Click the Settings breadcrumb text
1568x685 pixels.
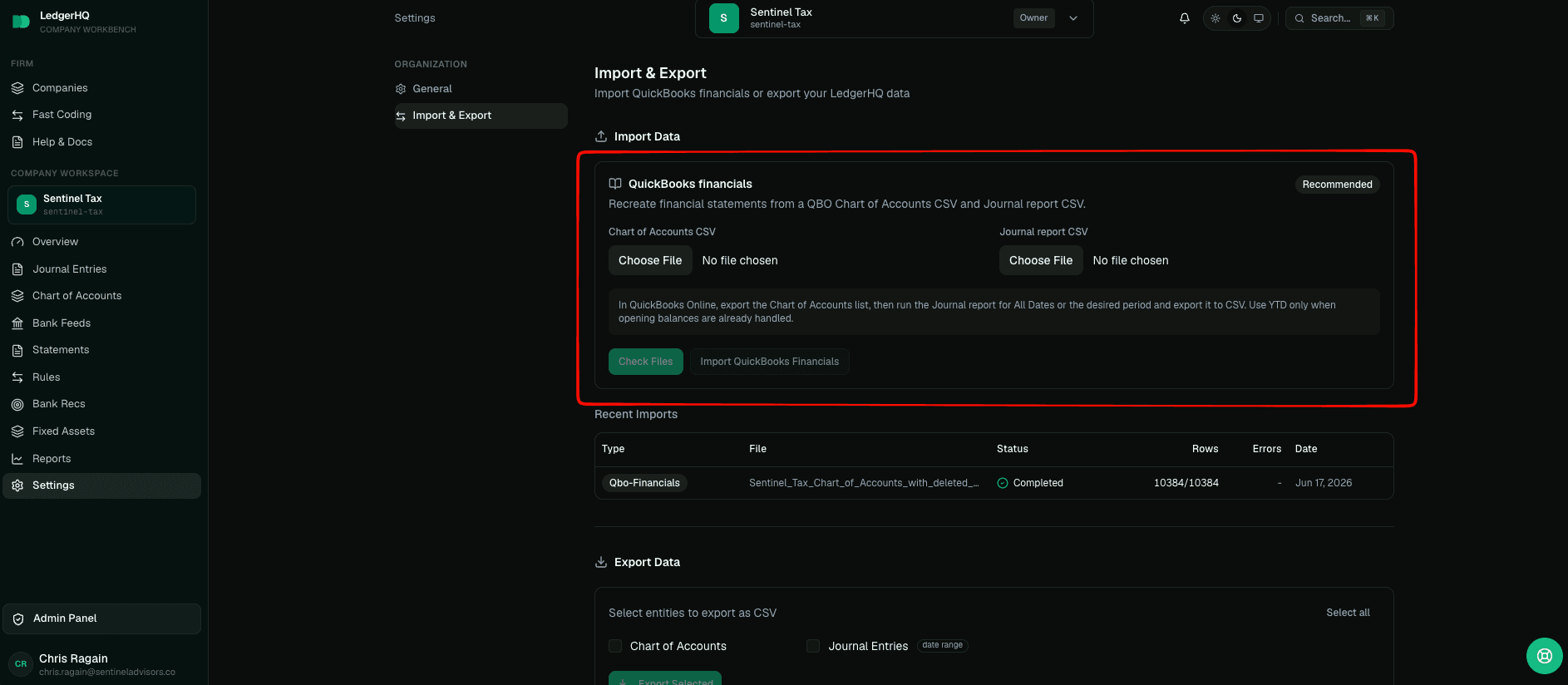tap(415, 18)
